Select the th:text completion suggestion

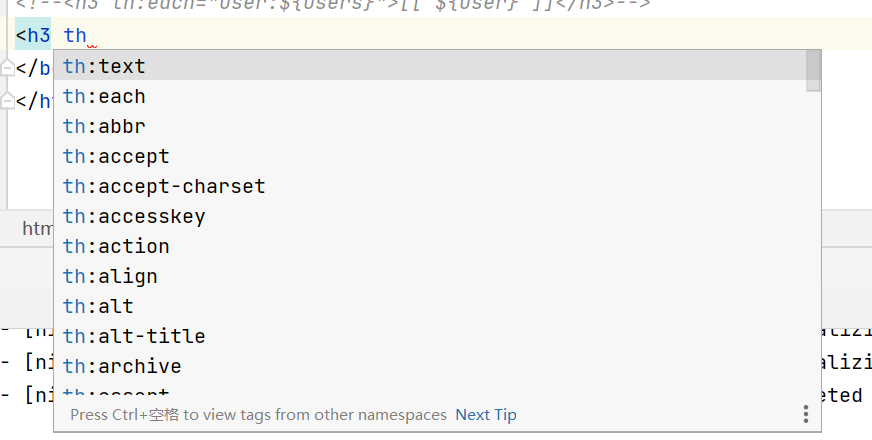430,66
